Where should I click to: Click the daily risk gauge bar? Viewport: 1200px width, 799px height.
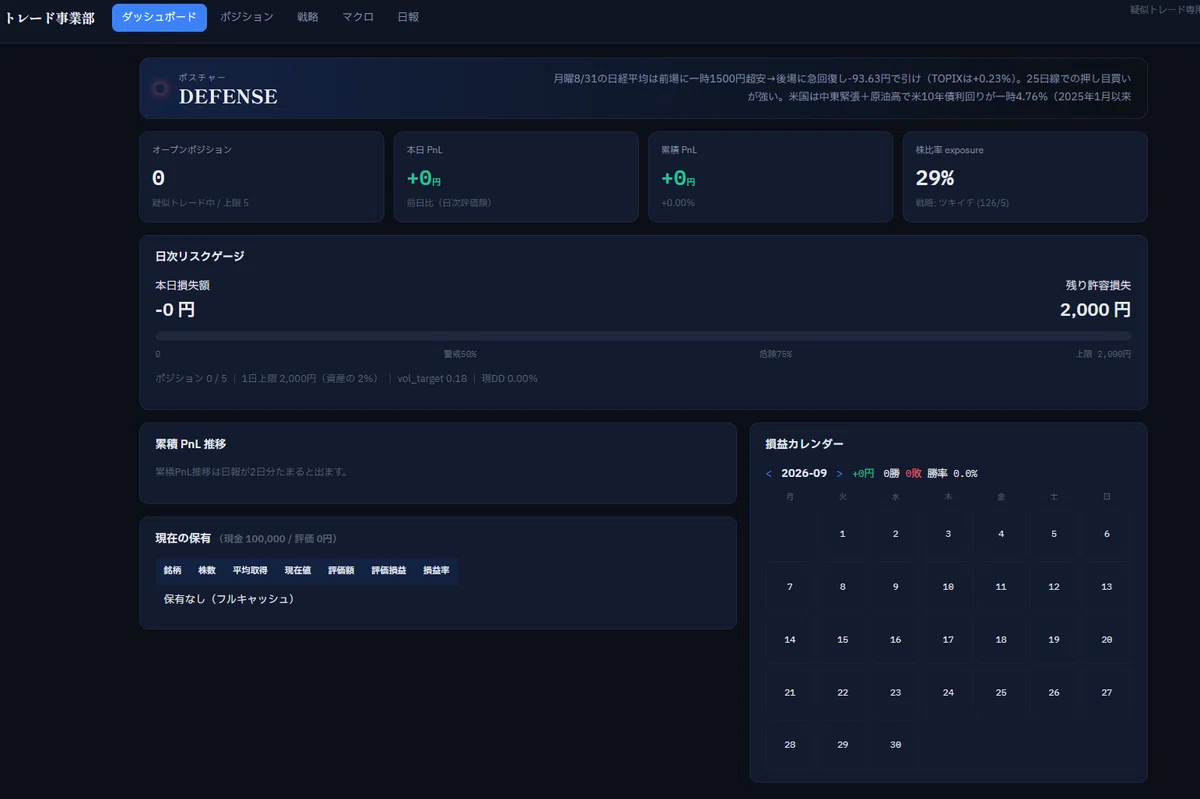(643, 336)
